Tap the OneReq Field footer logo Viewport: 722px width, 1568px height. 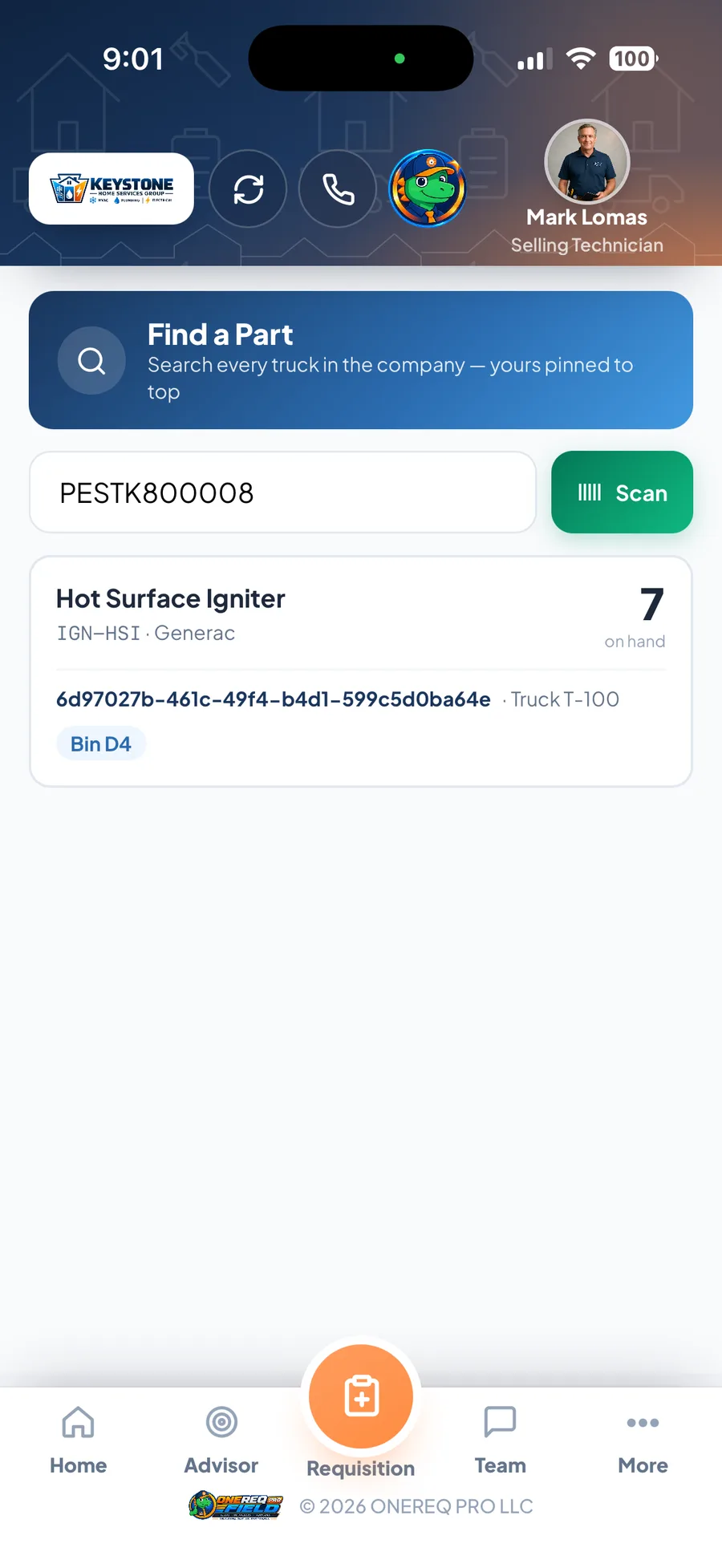tap(236, 1505)
